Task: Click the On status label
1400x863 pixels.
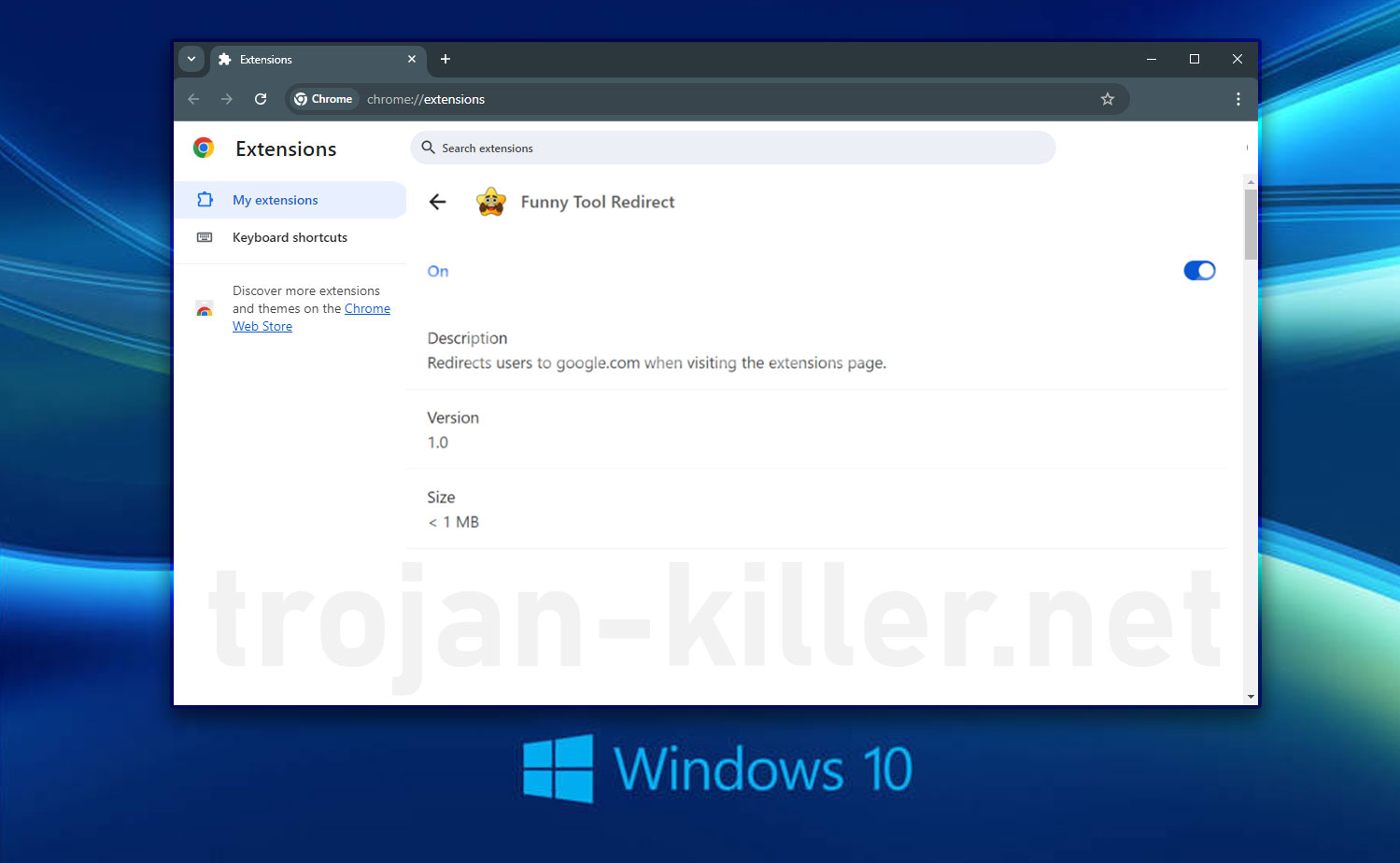Action: tap(438, 271)
